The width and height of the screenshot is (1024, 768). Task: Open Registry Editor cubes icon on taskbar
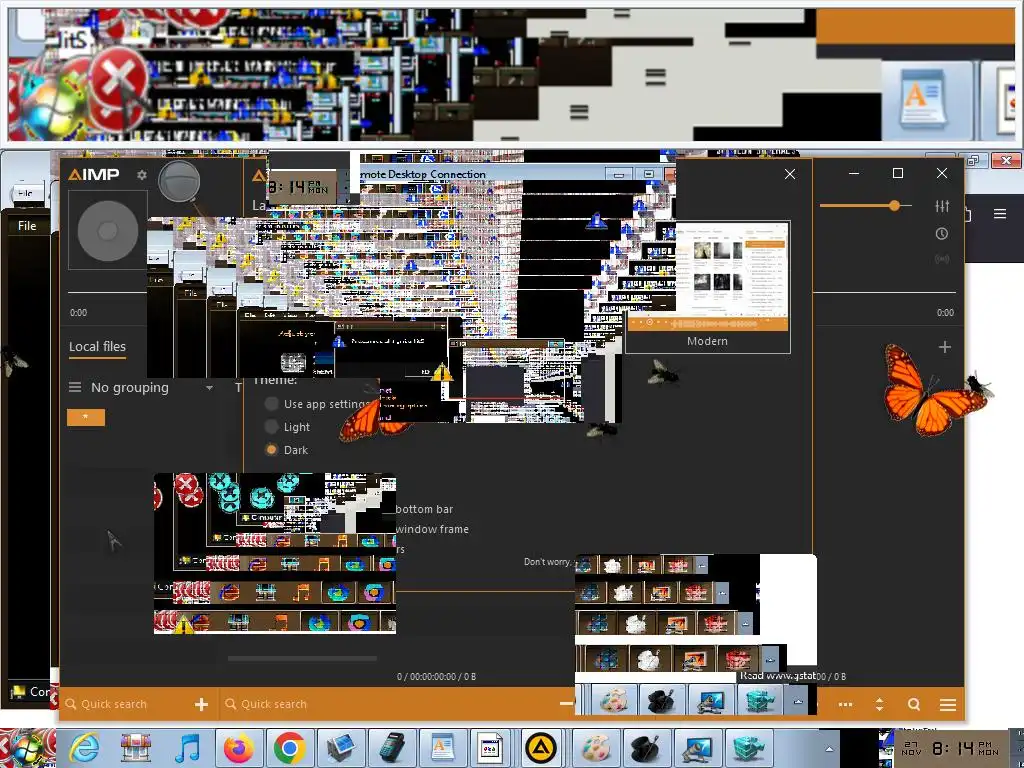click(748, 748)
